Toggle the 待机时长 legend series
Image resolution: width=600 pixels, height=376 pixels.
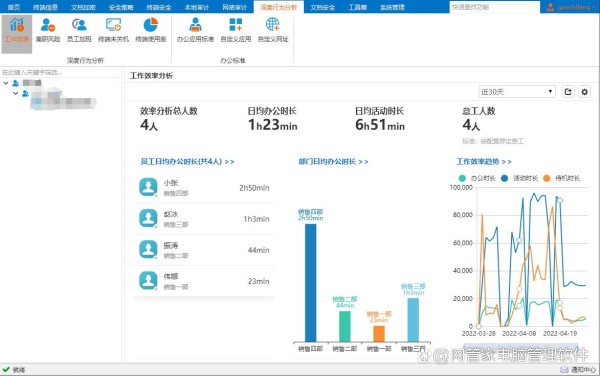click(561, 178)
